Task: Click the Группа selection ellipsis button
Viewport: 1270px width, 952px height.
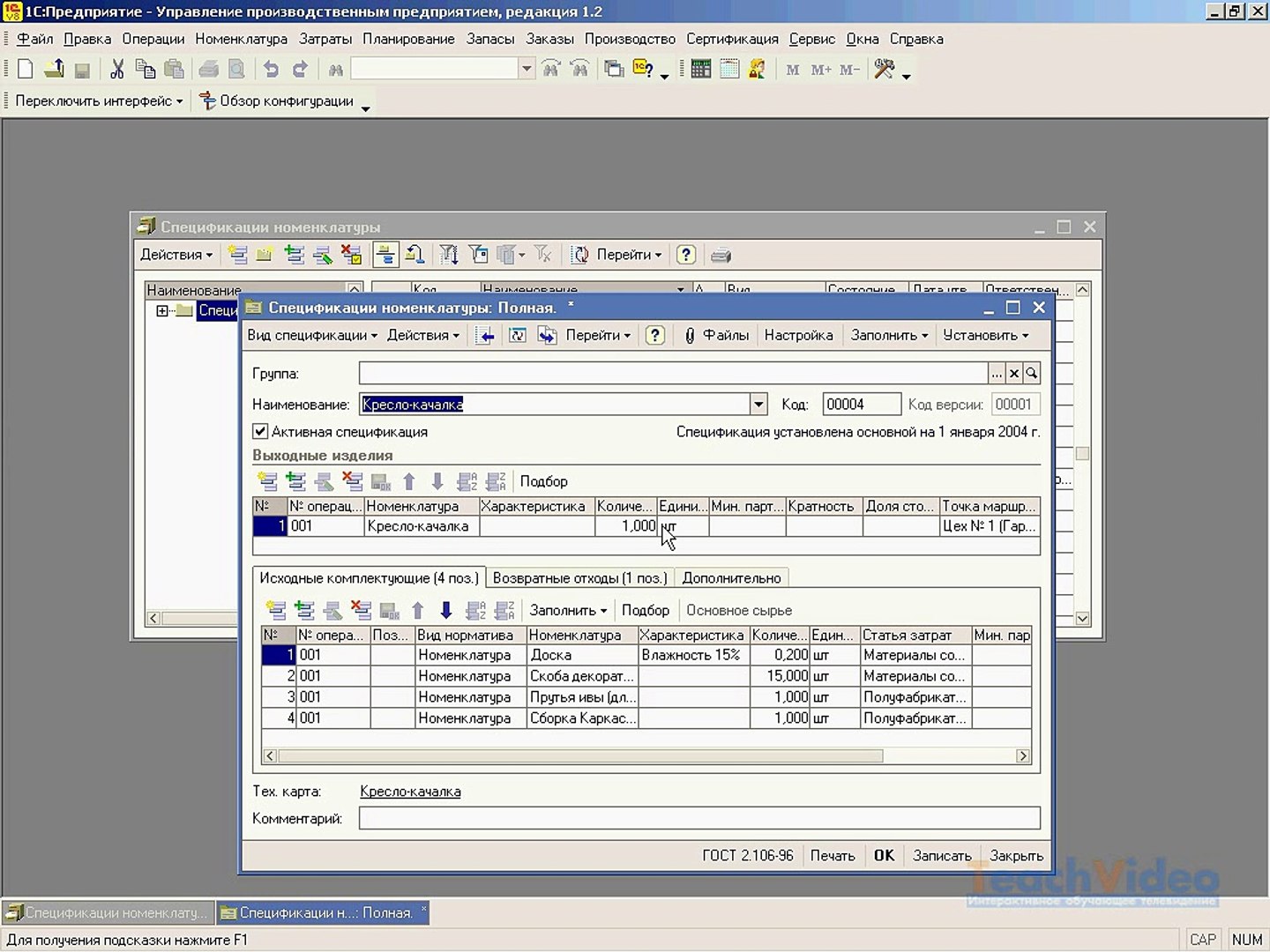Action: (x=997, y=374)
